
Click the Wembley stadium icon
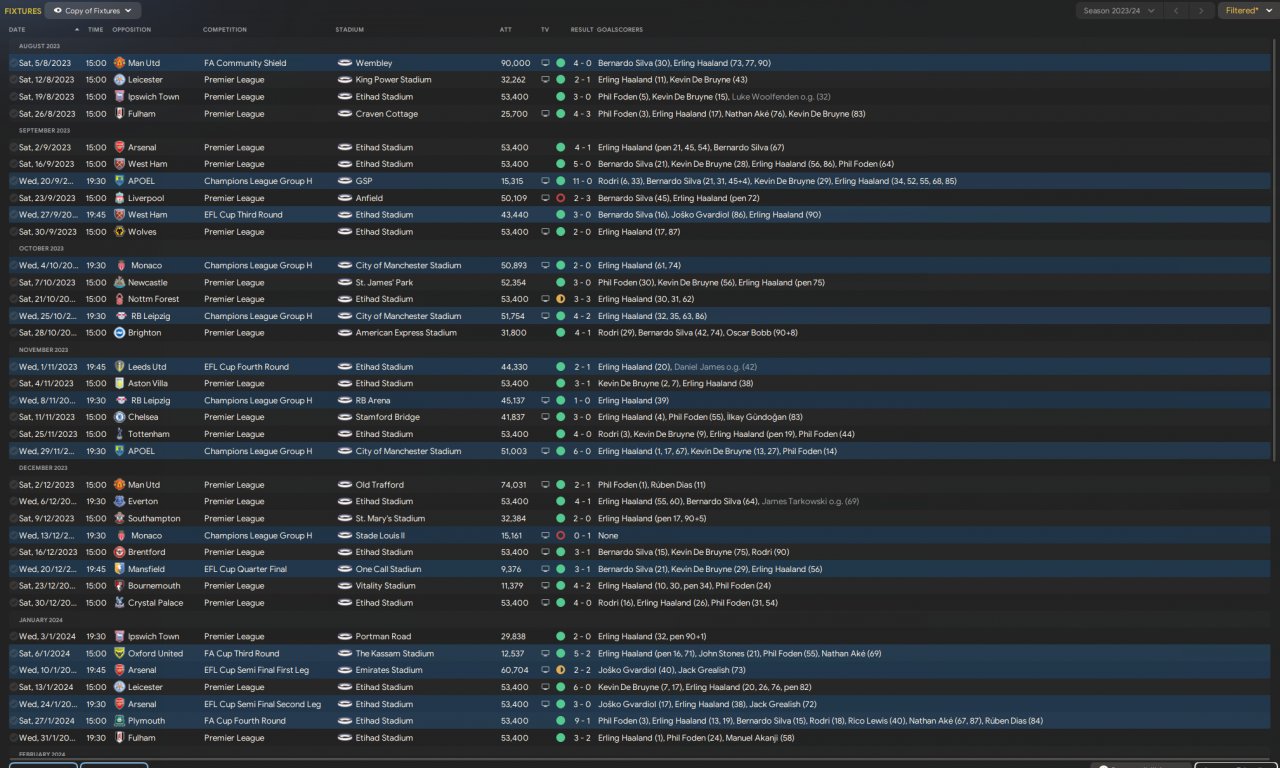coord(345,63)
